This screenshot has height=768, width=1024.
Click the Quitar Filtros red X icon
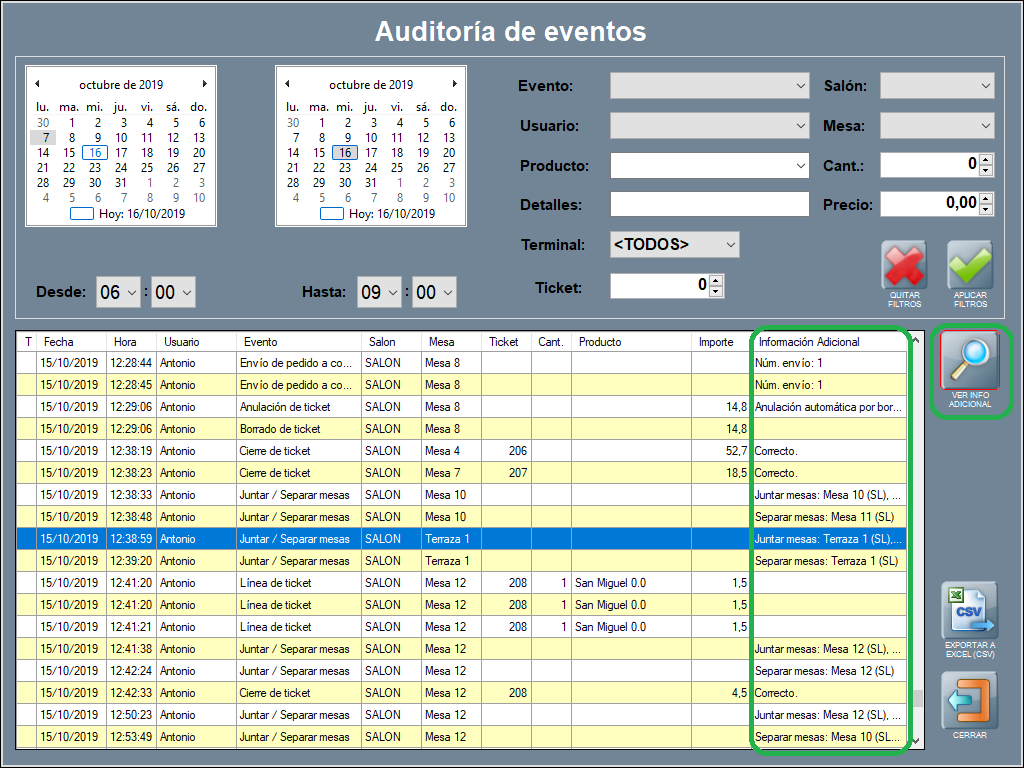click(904, 265)
